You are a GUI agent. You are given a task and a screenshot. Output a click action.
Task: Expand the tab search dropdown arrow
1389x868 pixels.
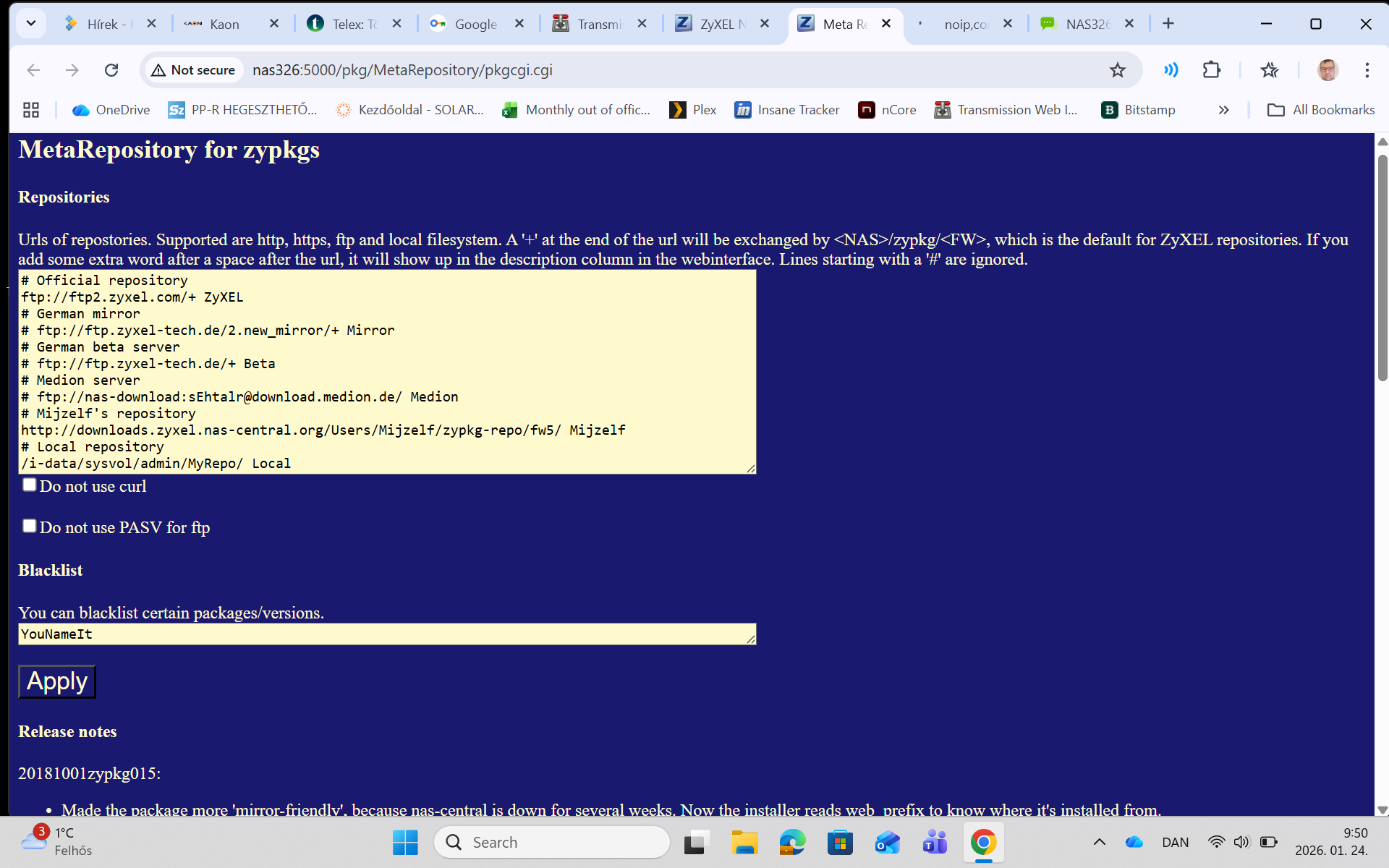(x=30, y=24)
